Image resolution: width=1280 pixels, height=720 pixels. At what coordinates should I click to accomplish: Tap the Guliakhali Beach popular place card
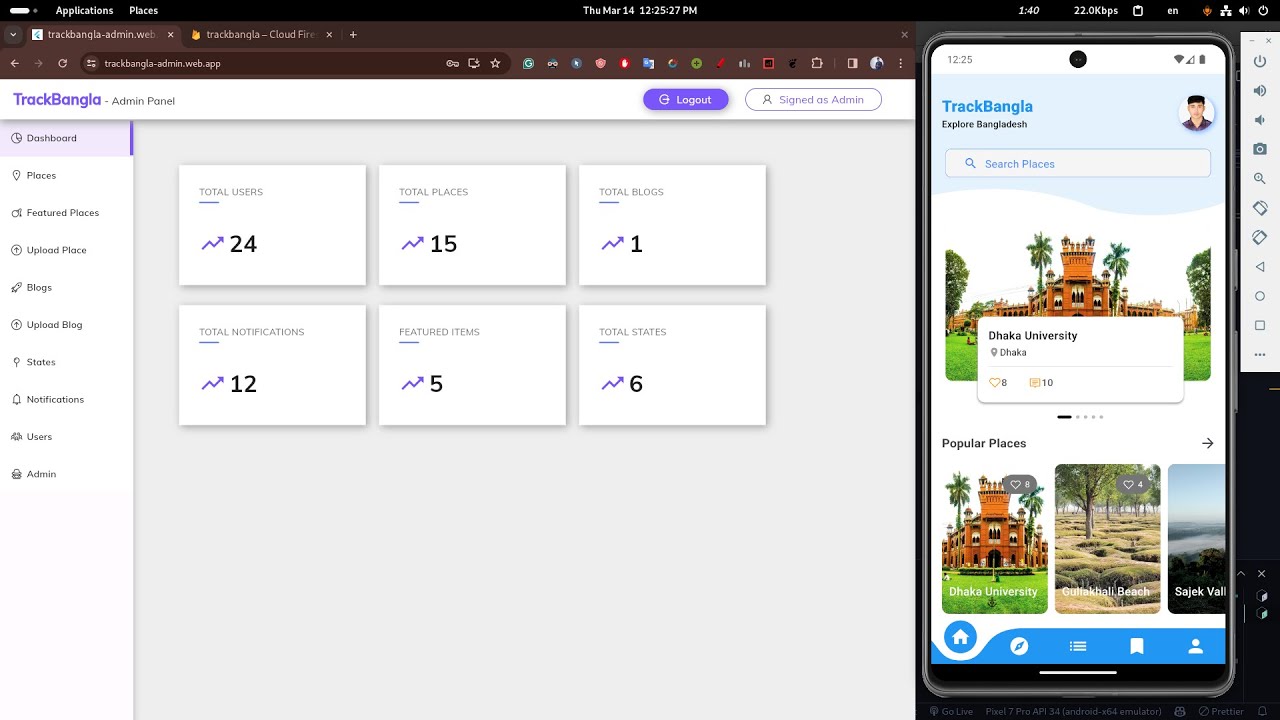(x=1108, y=539)
